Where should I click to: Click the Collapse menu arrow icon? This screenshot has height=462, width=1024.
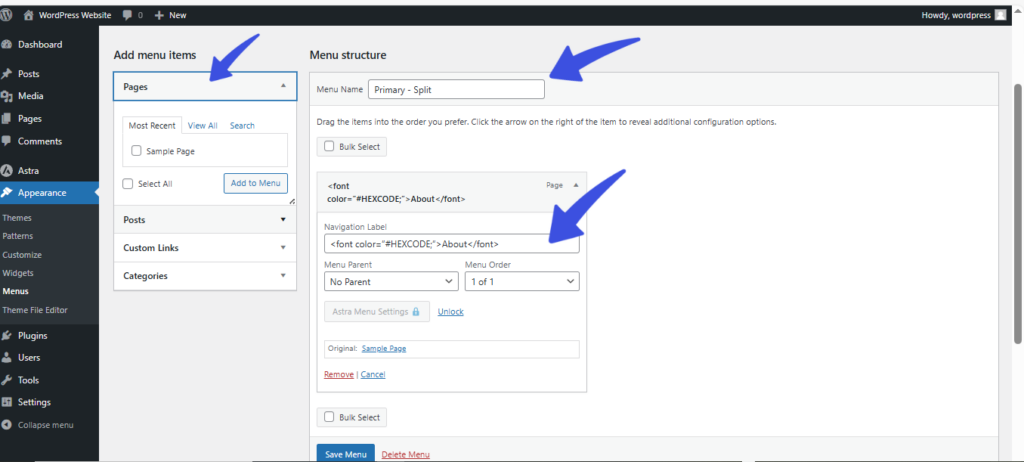tap(7, 425)
